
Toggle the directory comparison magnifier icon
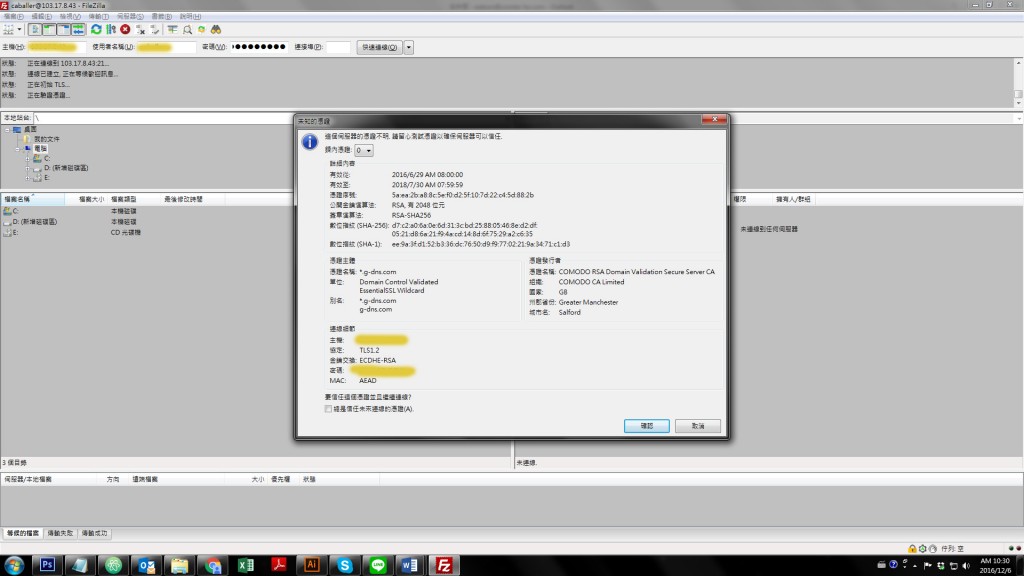click(x=187, y=29)
